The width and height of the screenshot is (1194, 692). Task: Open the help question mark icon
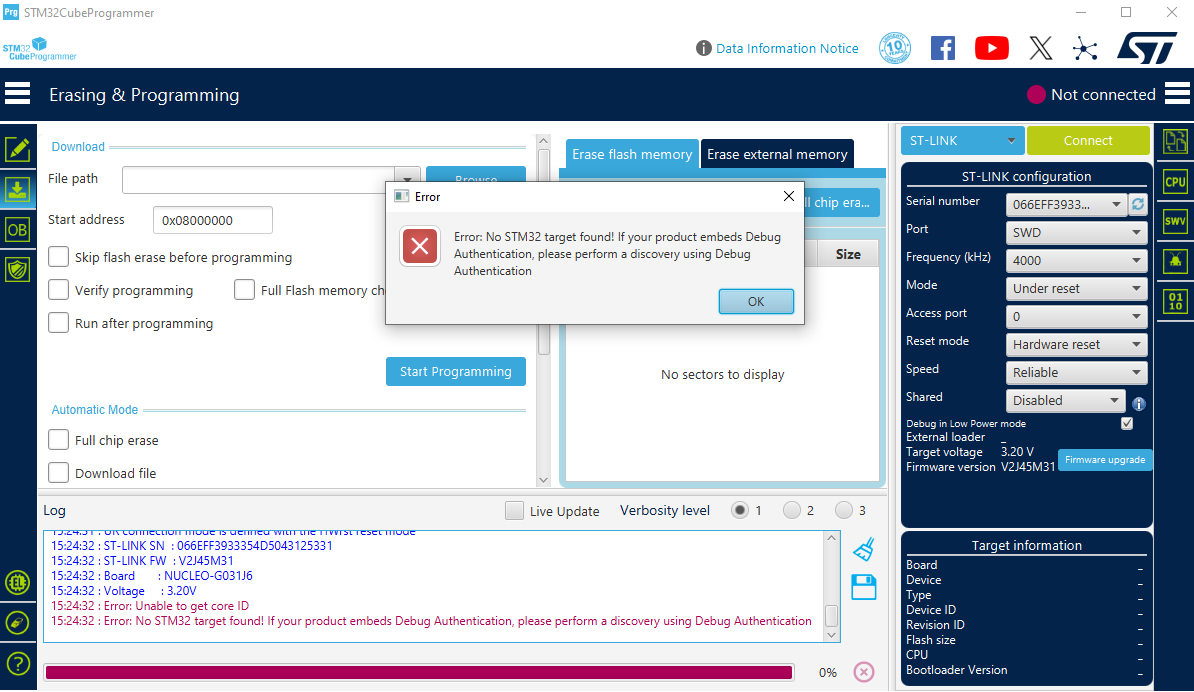click(x=18, y=663)
